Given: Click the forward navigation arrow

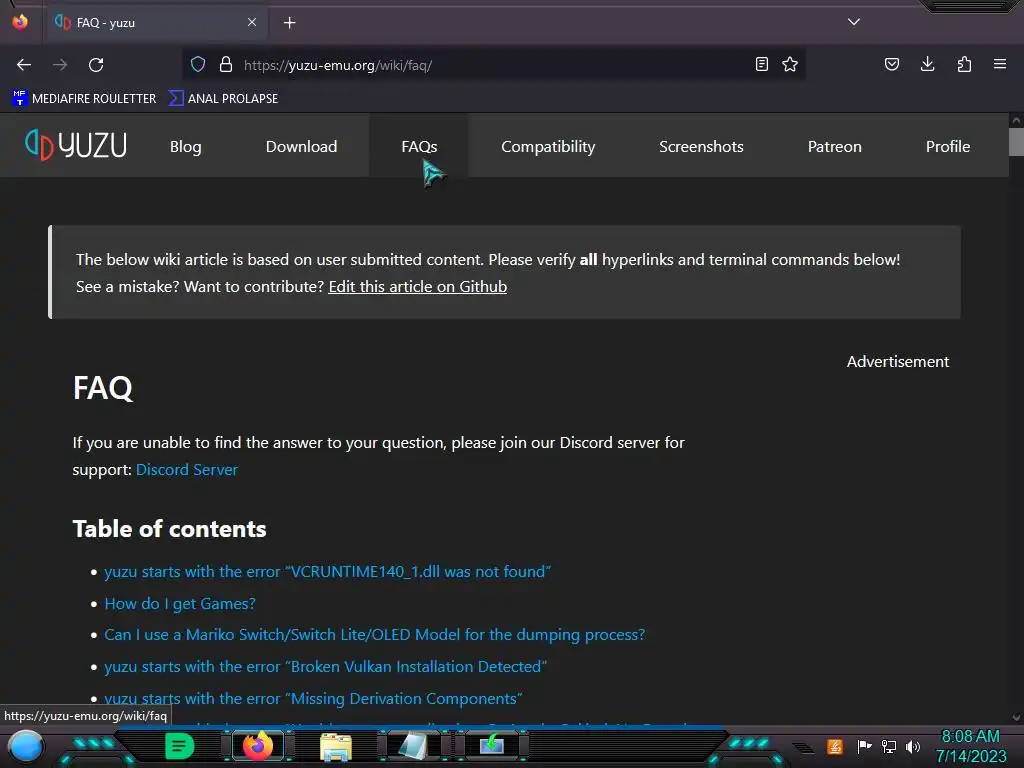Looking at the screenshot, I should coord(60,65).
